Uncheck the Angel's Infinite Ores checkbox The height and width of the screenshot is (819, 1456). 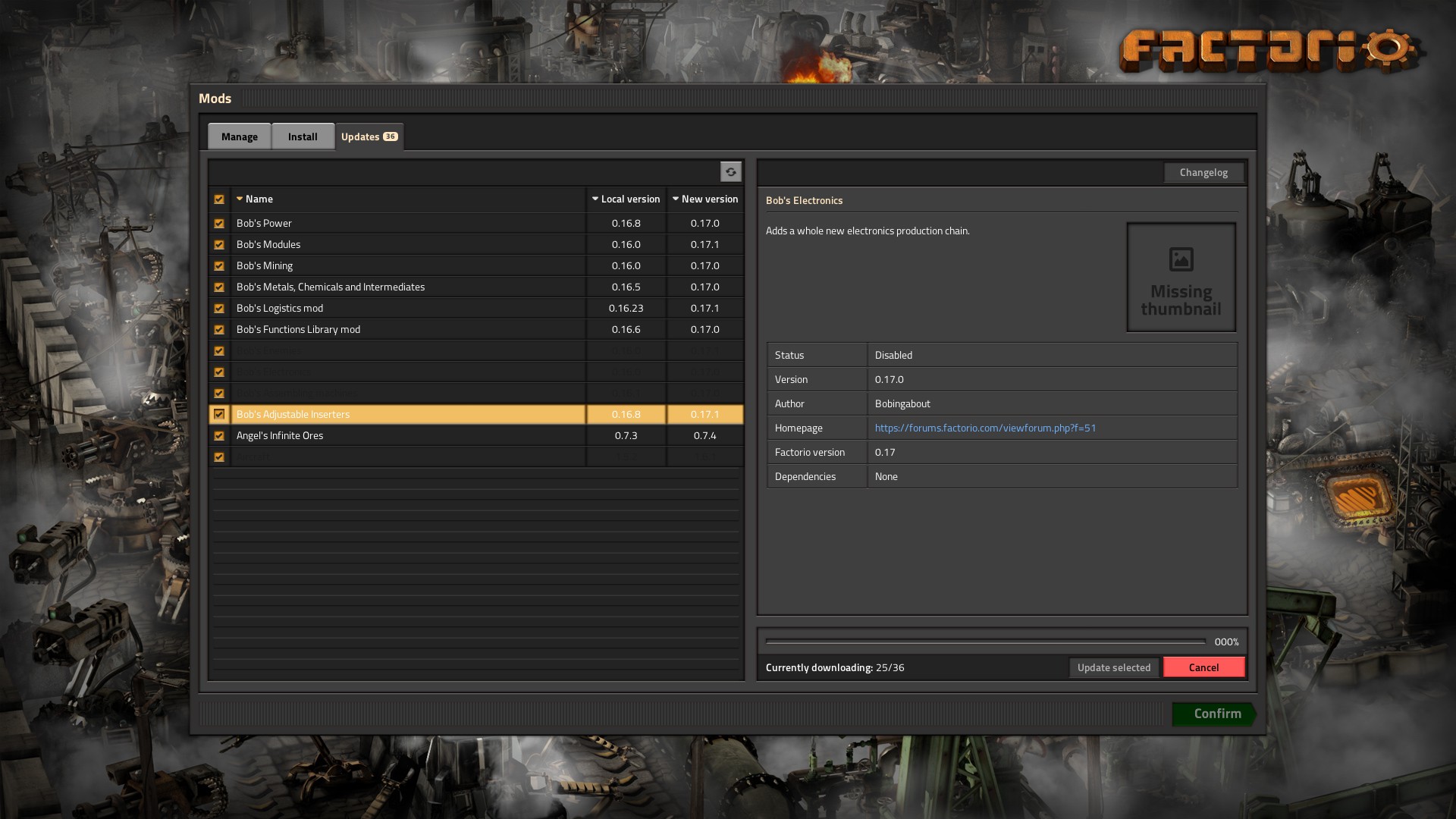(219, 436)
